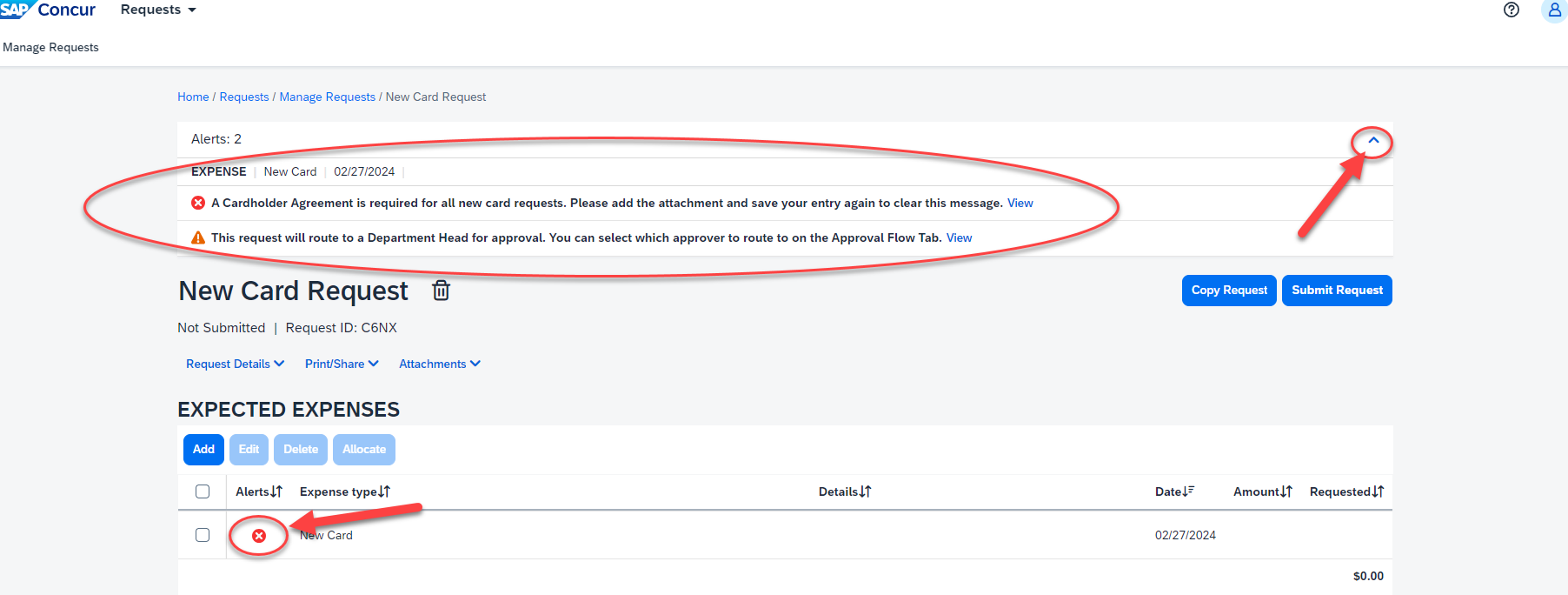Open the Requests menu in top bar
The width and height of the screenshot is (1568, 595).
[x=158, y=10]
